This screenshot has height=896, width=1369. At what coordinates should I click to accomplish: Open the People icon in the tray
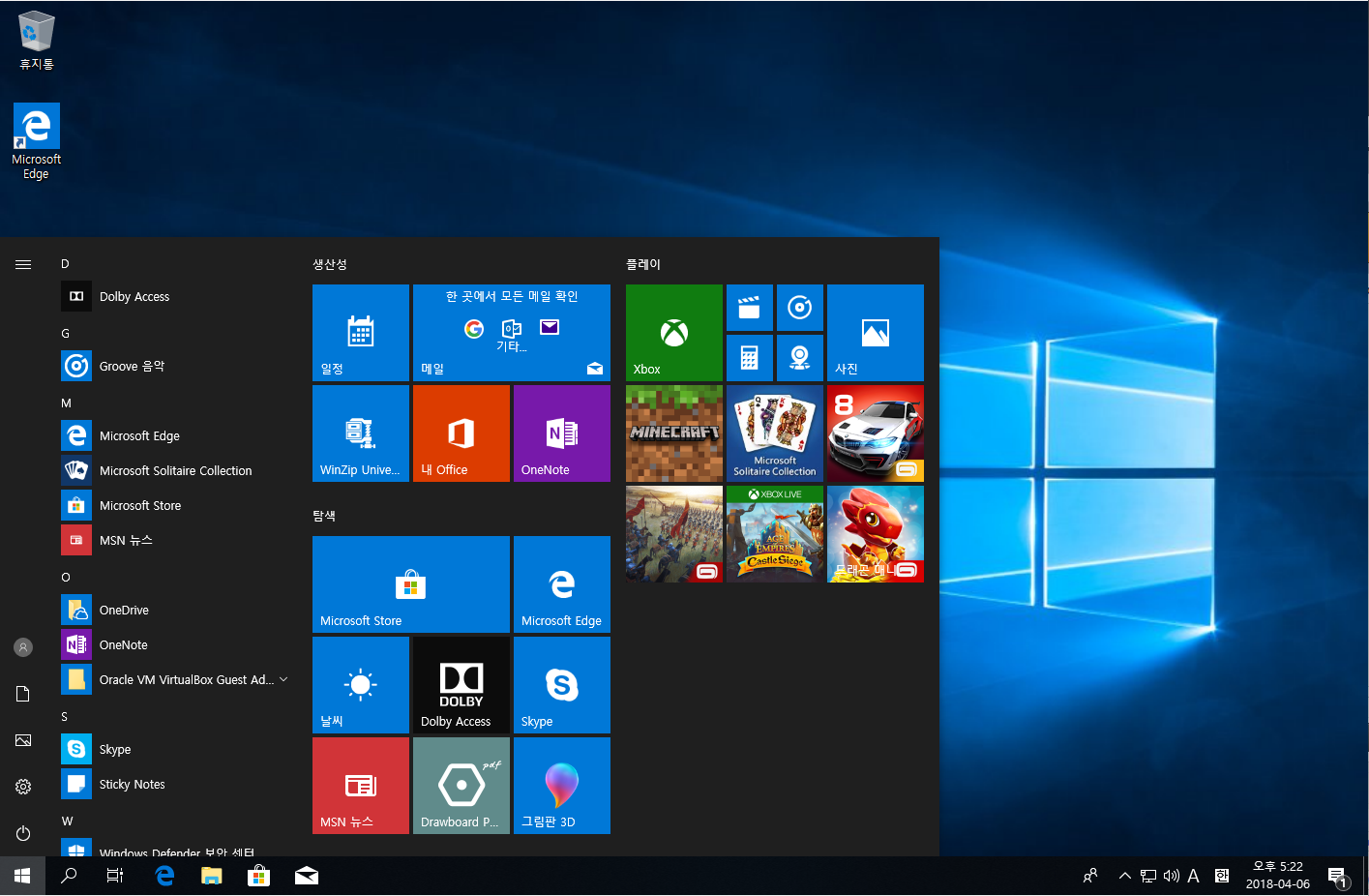(x=1090, y=876)
